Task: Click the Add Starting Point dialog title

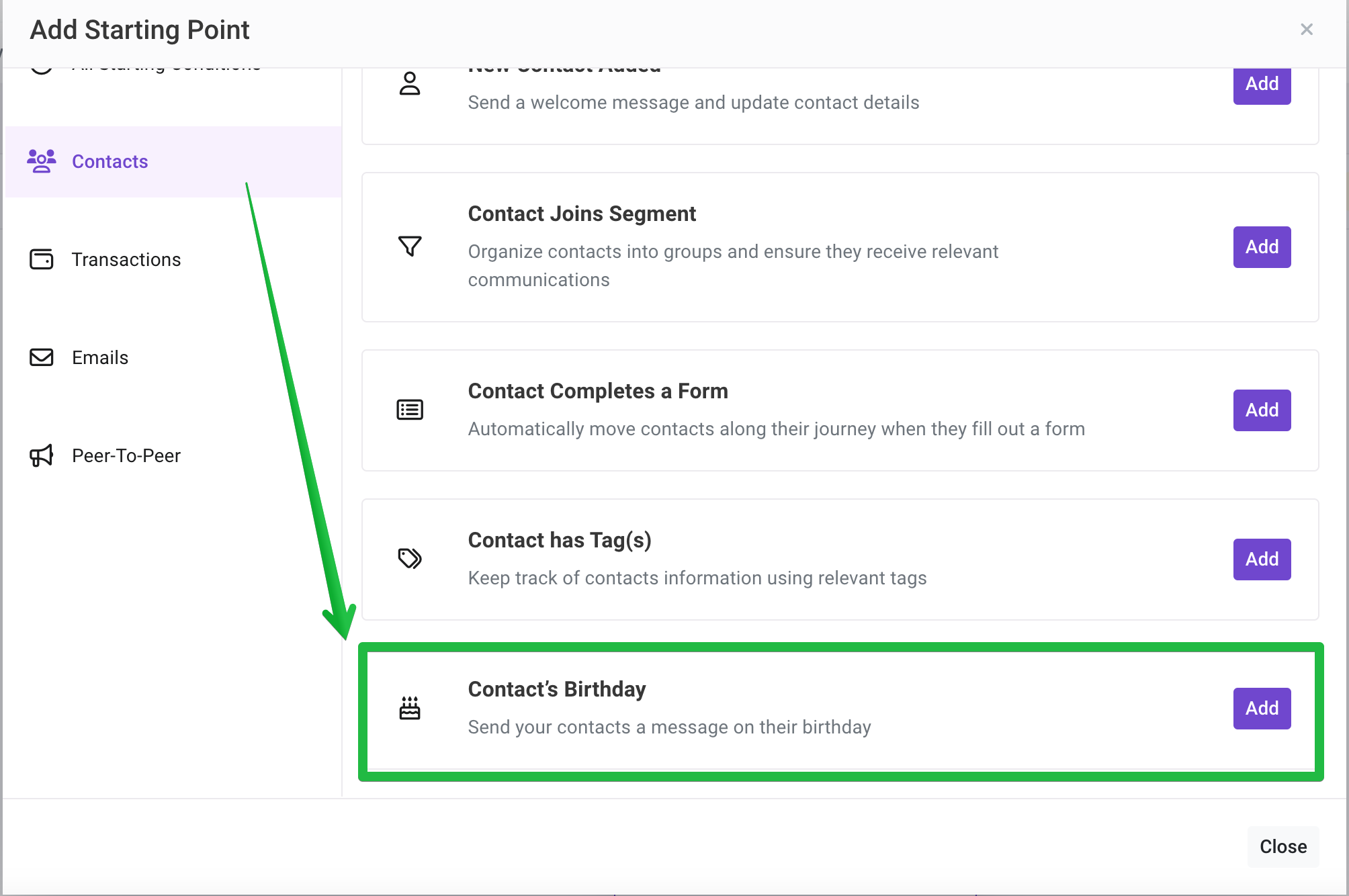Action: (x=140, y=30)
